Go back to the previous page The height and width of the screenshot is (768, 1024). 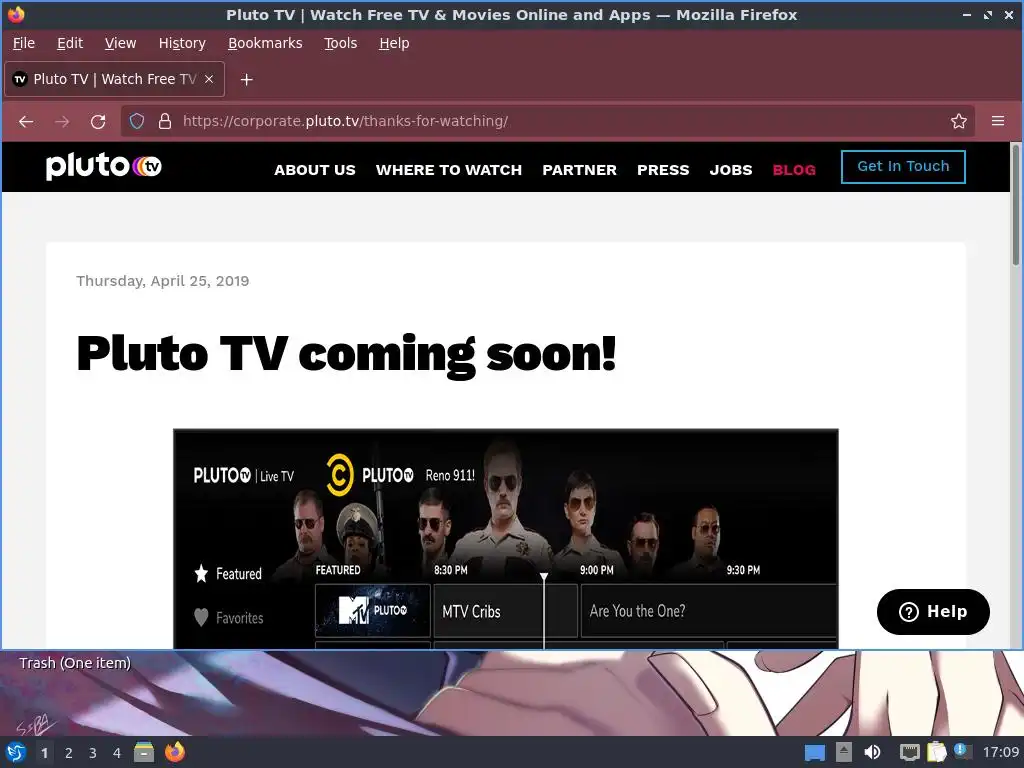(x=26, y=121)
